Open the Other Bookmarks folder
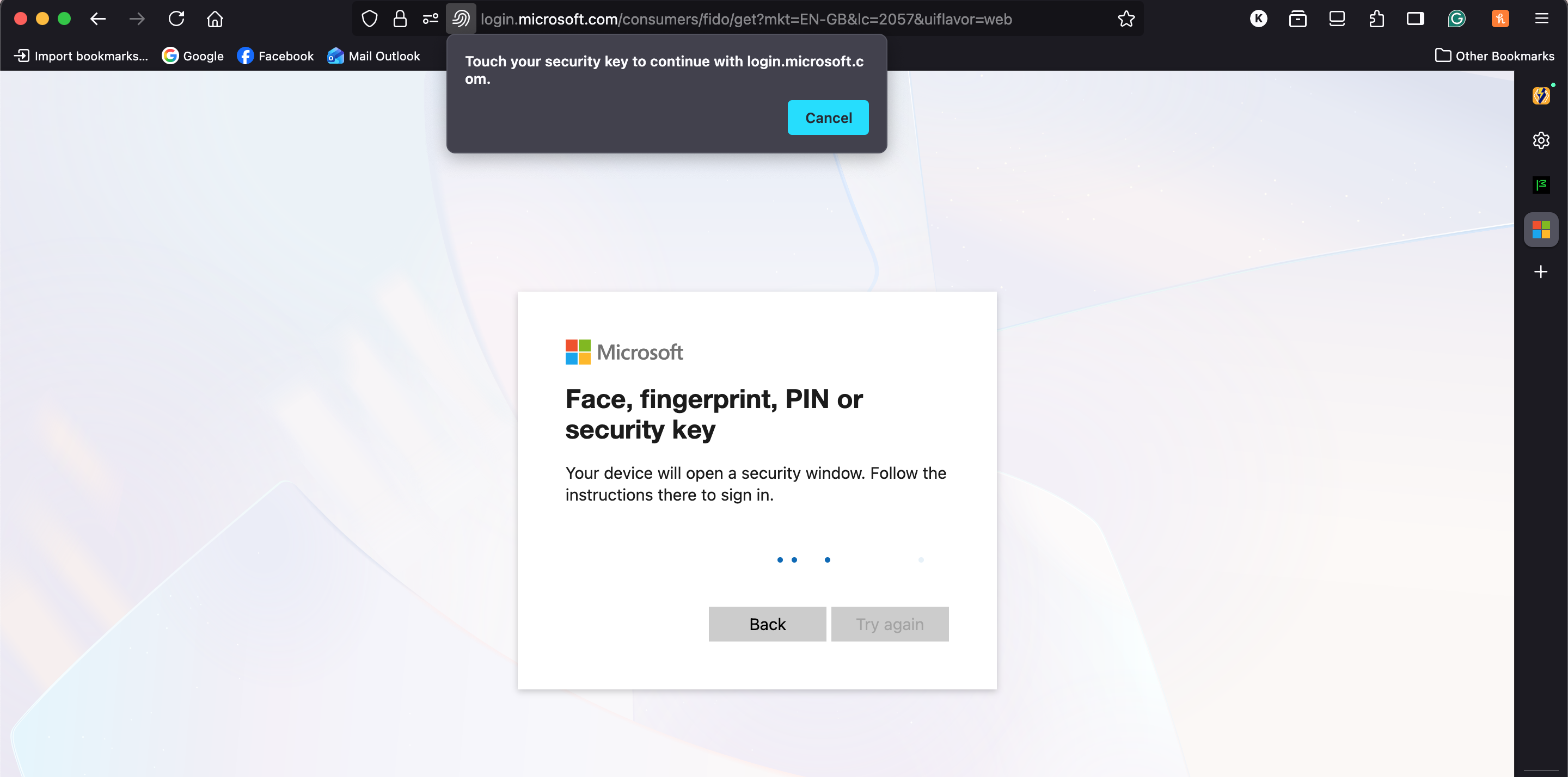The image size is (1568, 777). pyautogui.click(x=1494, y=56)
